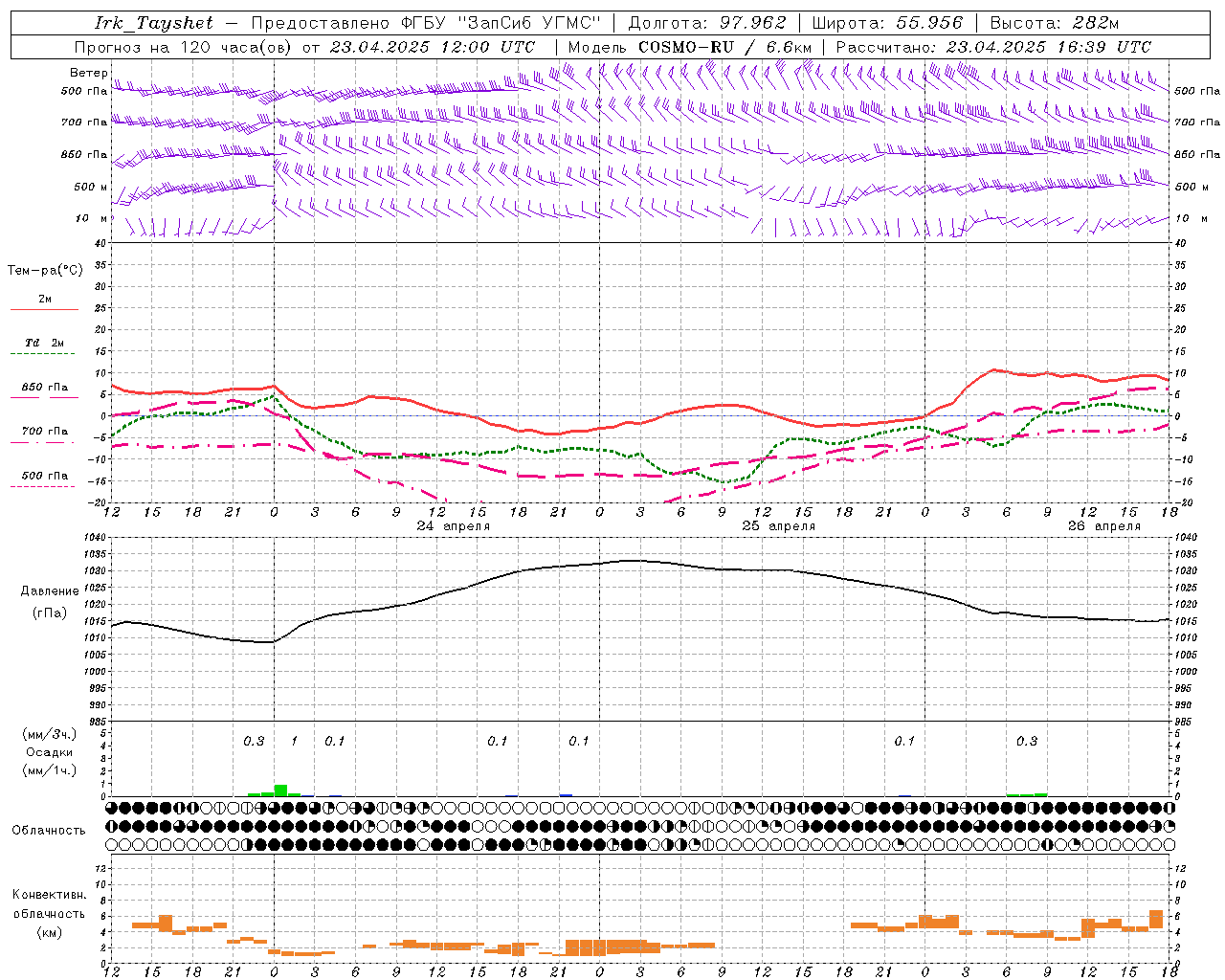
Task: Click the '500 м' wind level label beside 'Ветер'
Action: [x=92, y=188]
